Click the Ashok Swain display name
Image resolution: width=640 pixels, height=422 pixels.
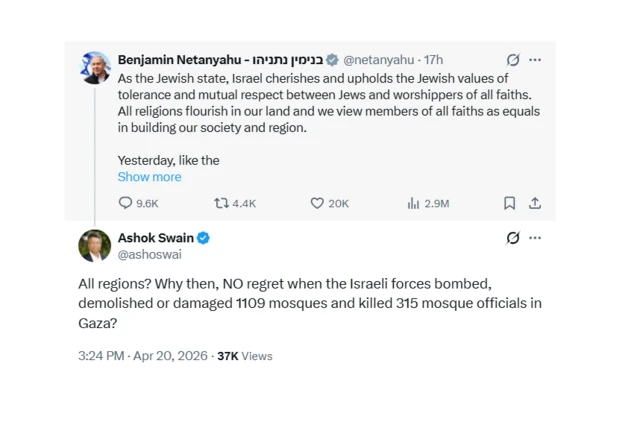pyautogui.click(x=156, y=238)
